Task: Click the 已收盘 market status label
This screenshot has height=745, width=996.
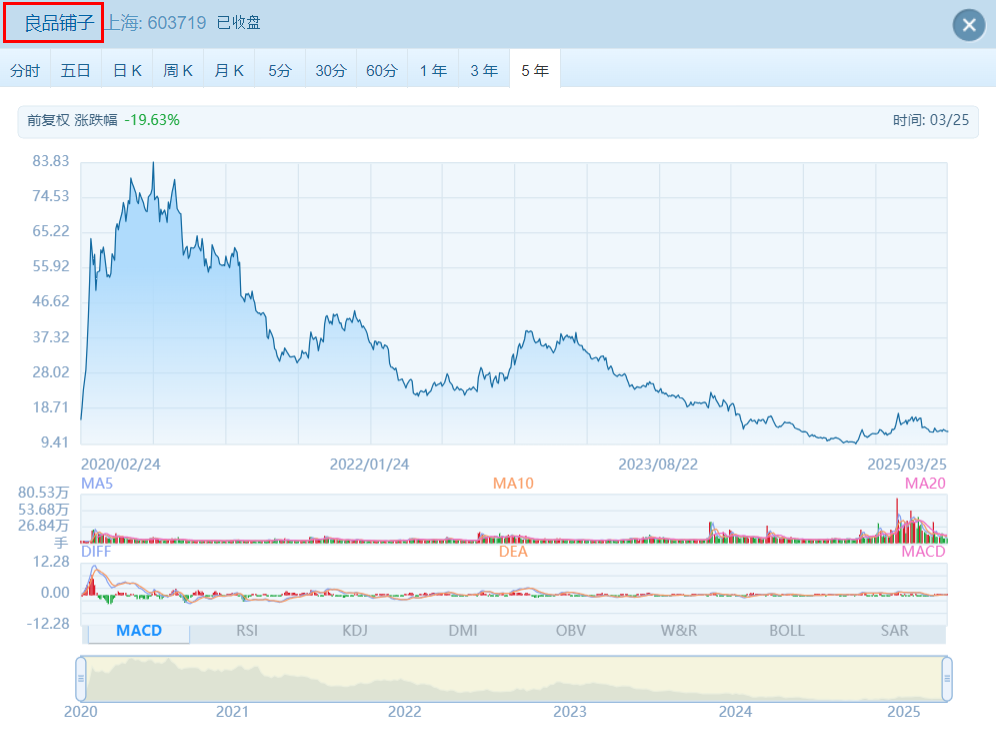Action: click(x=238, y=23)
